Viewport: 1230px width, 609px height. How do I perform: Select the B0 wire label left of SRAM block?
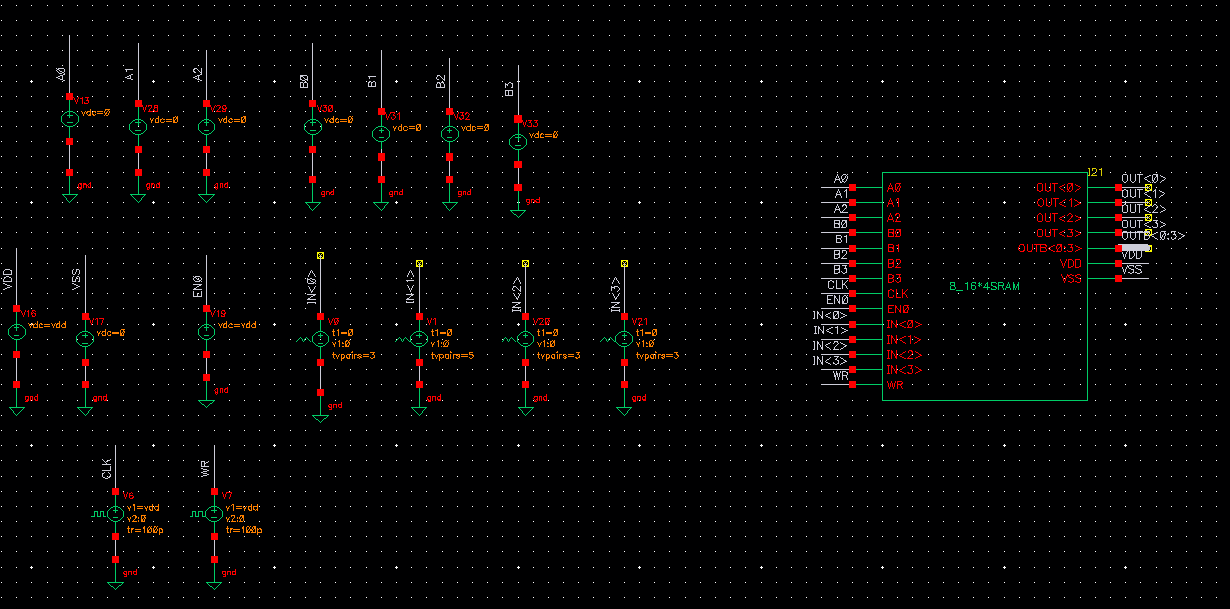841,224
